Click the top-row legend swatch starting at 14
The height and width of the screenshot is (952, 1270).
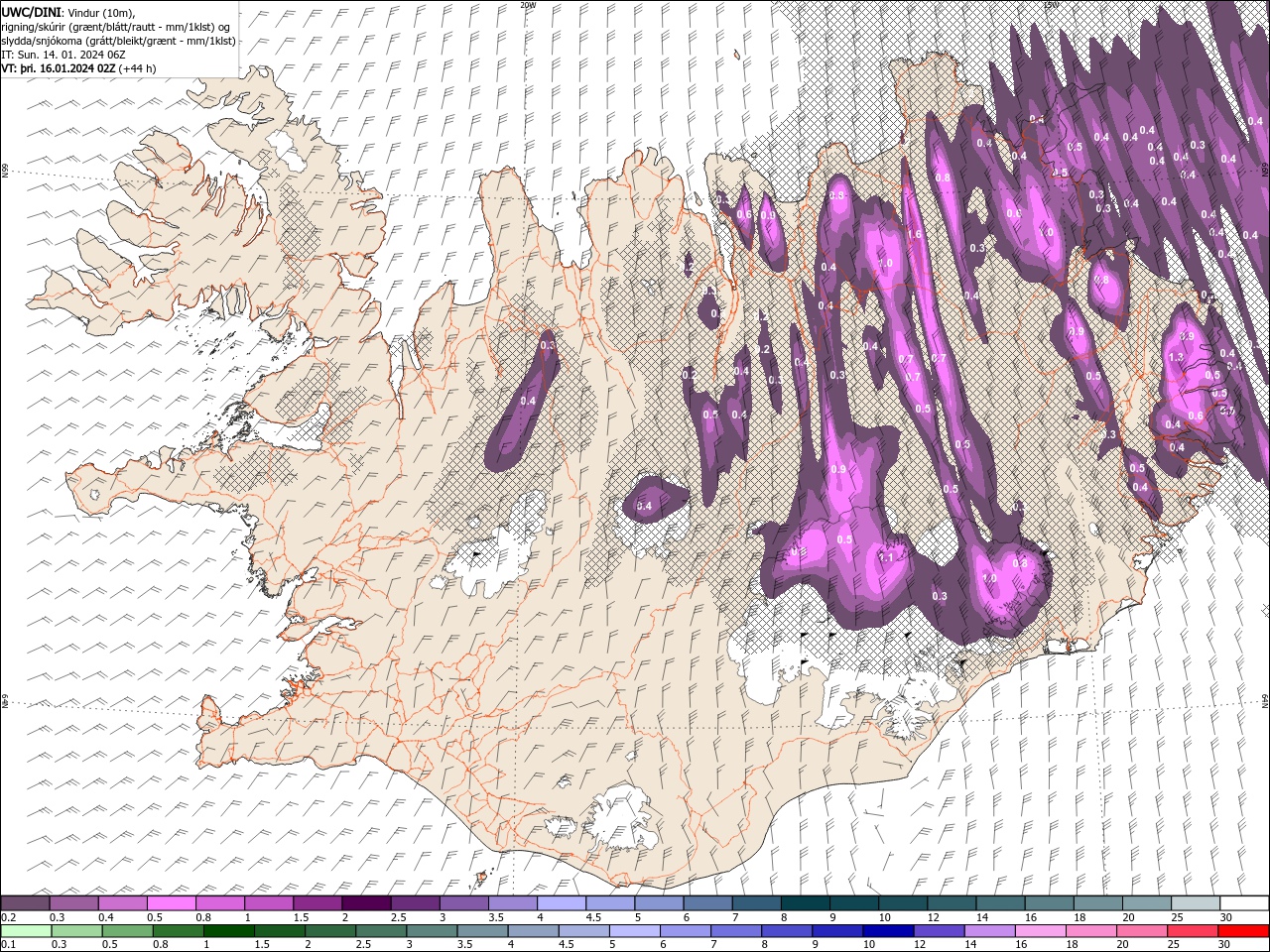(x=999, y=903)
